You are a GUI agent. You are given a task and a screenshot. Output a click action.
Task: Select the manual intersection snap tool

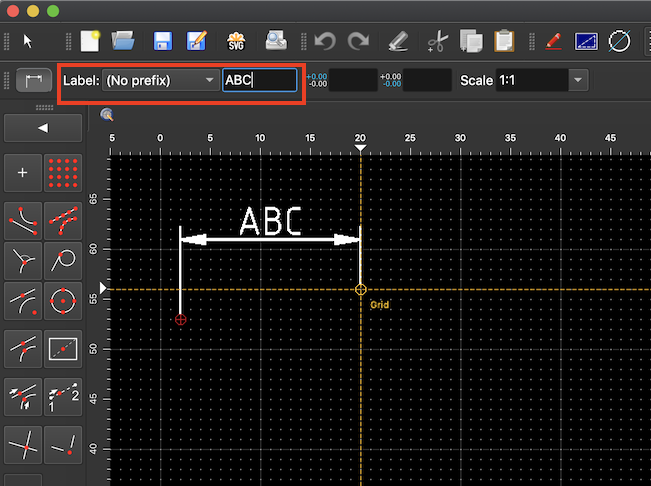(x=63, y=445)
